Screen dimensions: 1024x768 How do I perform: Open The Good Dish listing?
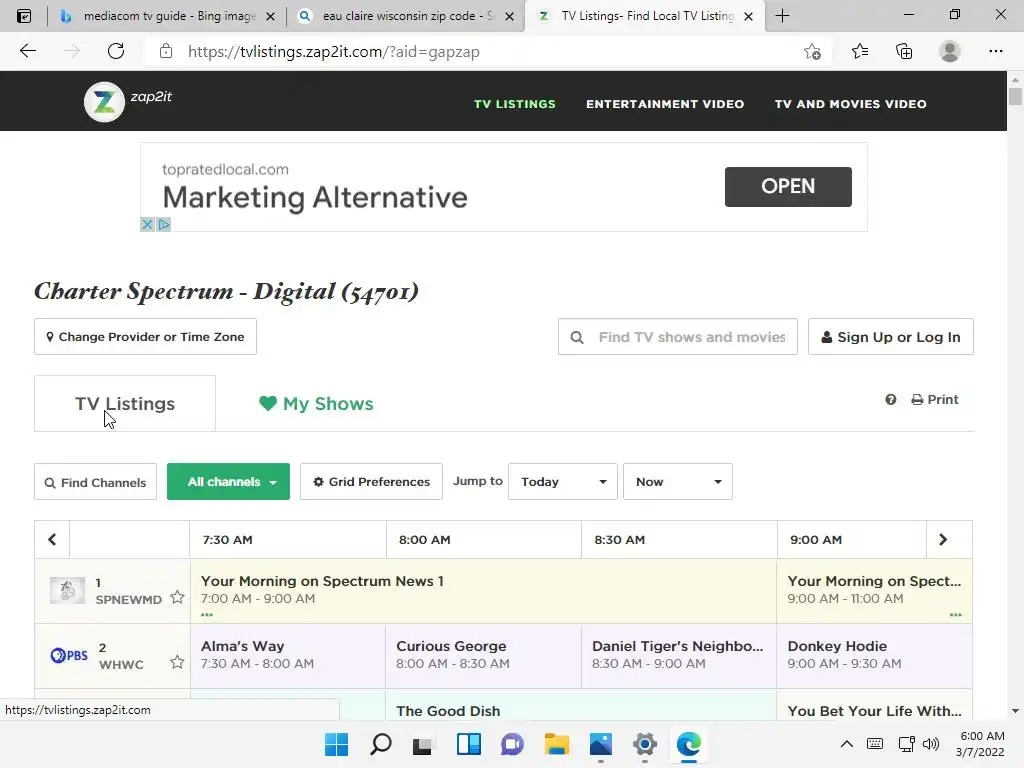coord(581,705)
